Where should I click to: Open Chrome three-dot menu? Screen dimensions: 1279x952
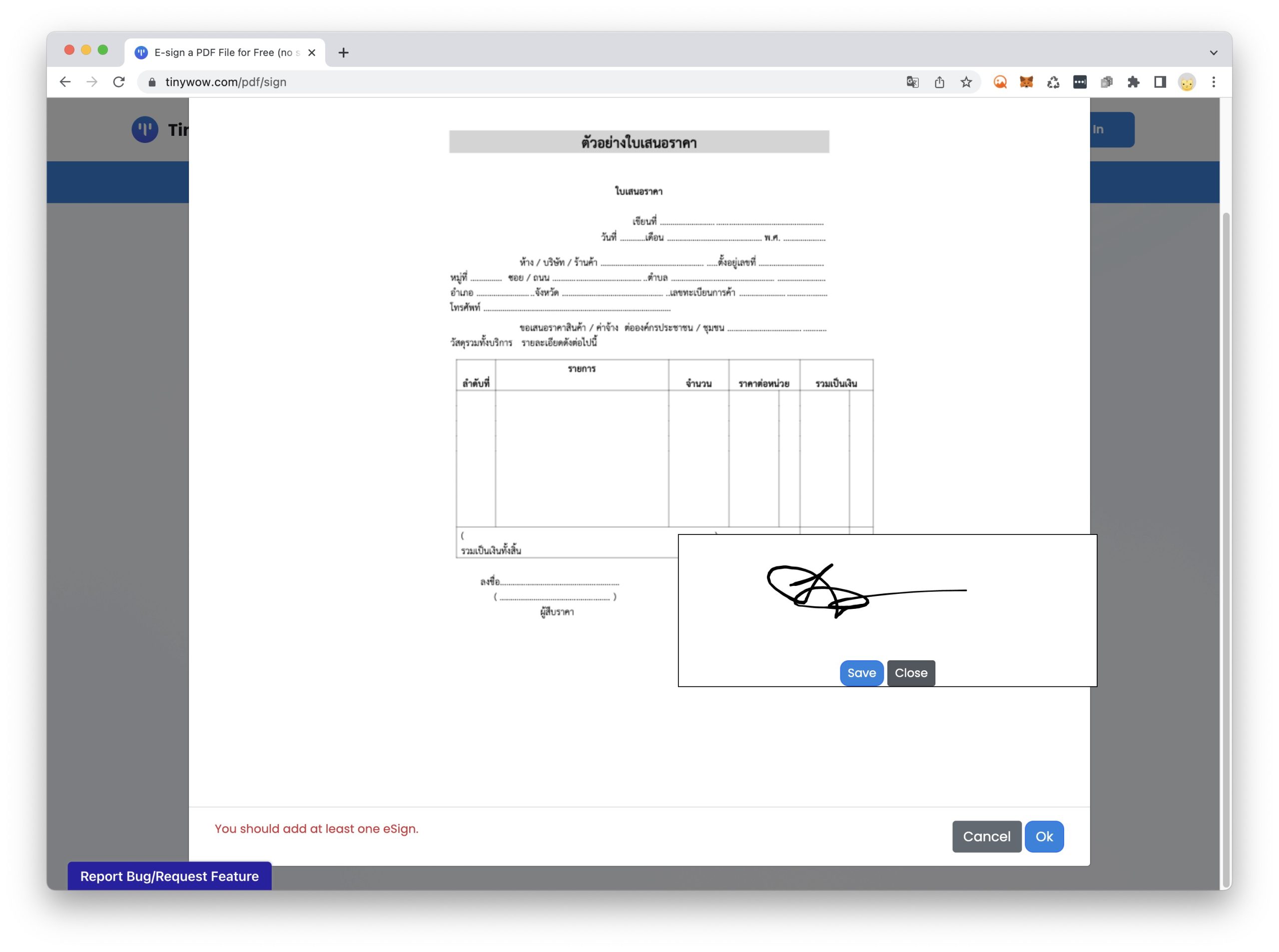click(x=1214, y=82)
